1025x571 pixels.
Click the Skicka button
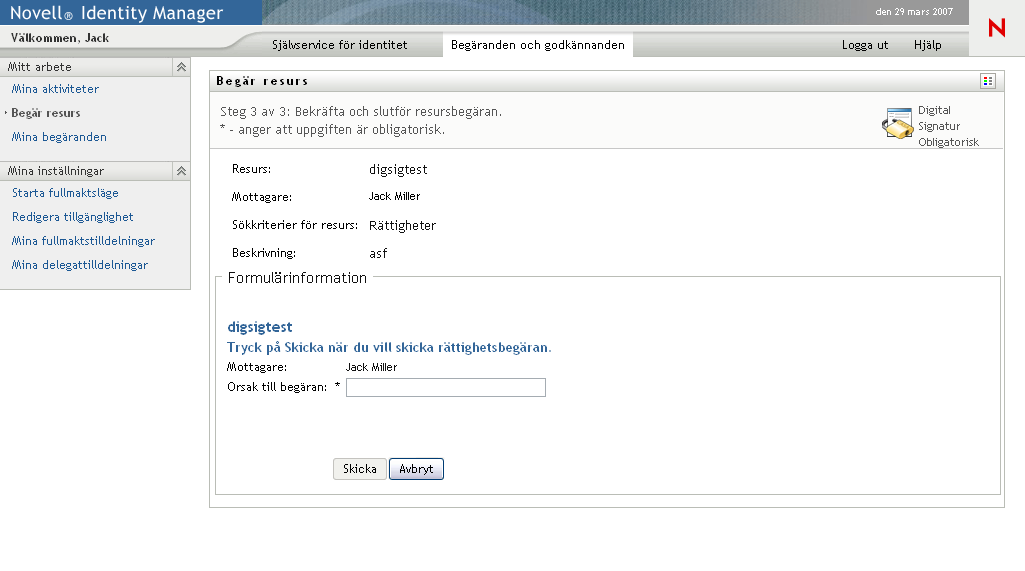coord(360,469)
